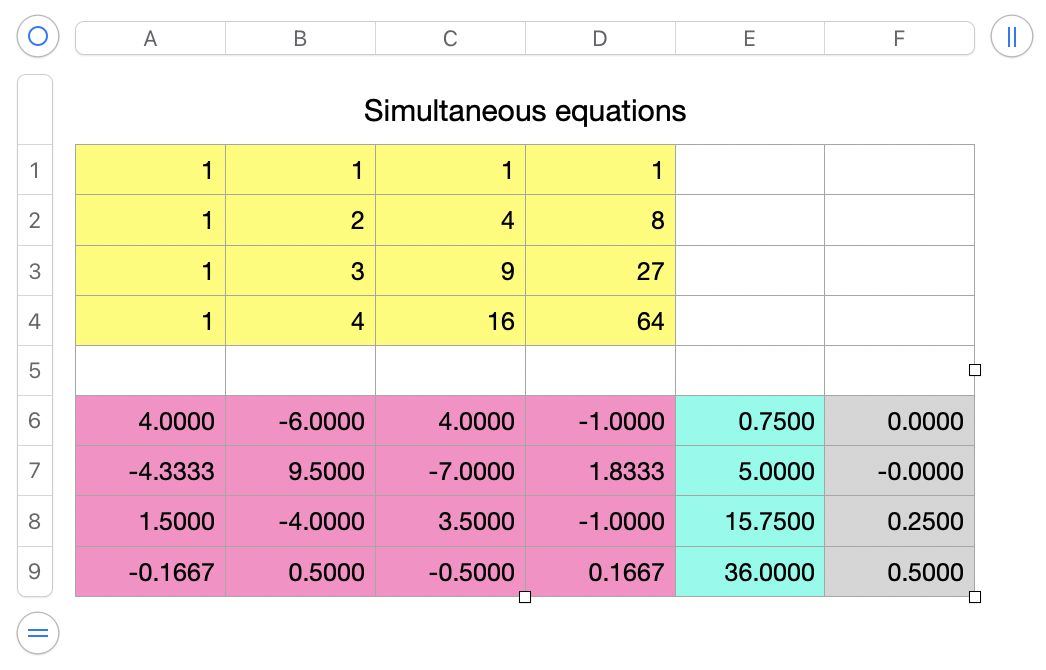1046x670 pixels.
Task: Select row 6 header
Action: point(35,420)
